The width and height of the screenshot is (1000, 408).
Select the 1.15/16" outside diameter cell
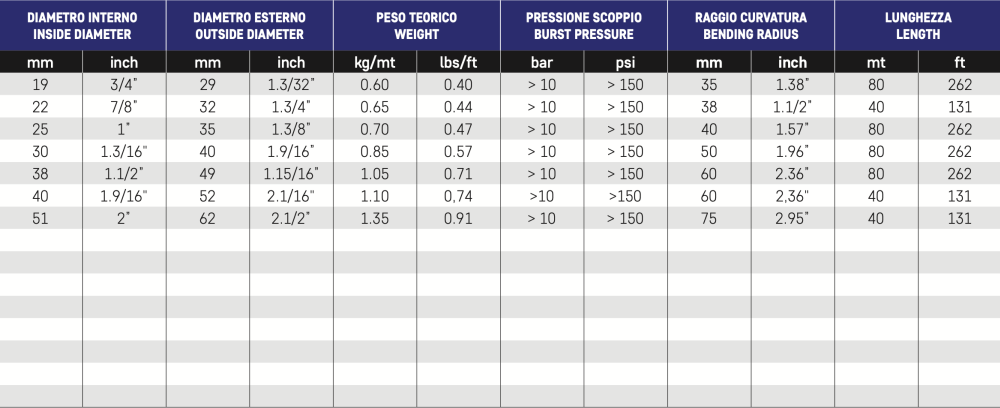291,173
